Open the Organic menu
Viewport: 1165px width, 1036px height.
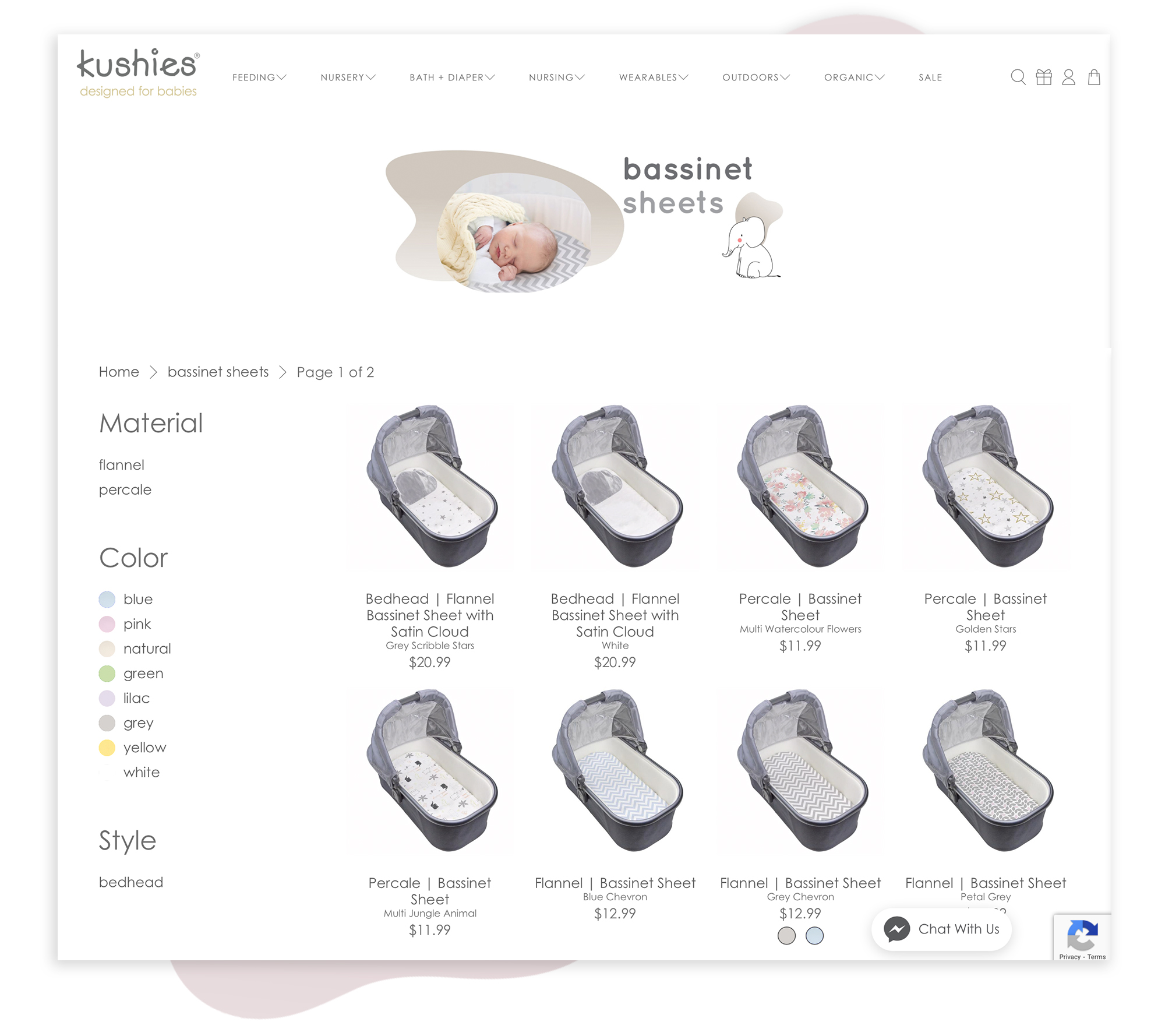pyautogui.click(x=855, y=77)
